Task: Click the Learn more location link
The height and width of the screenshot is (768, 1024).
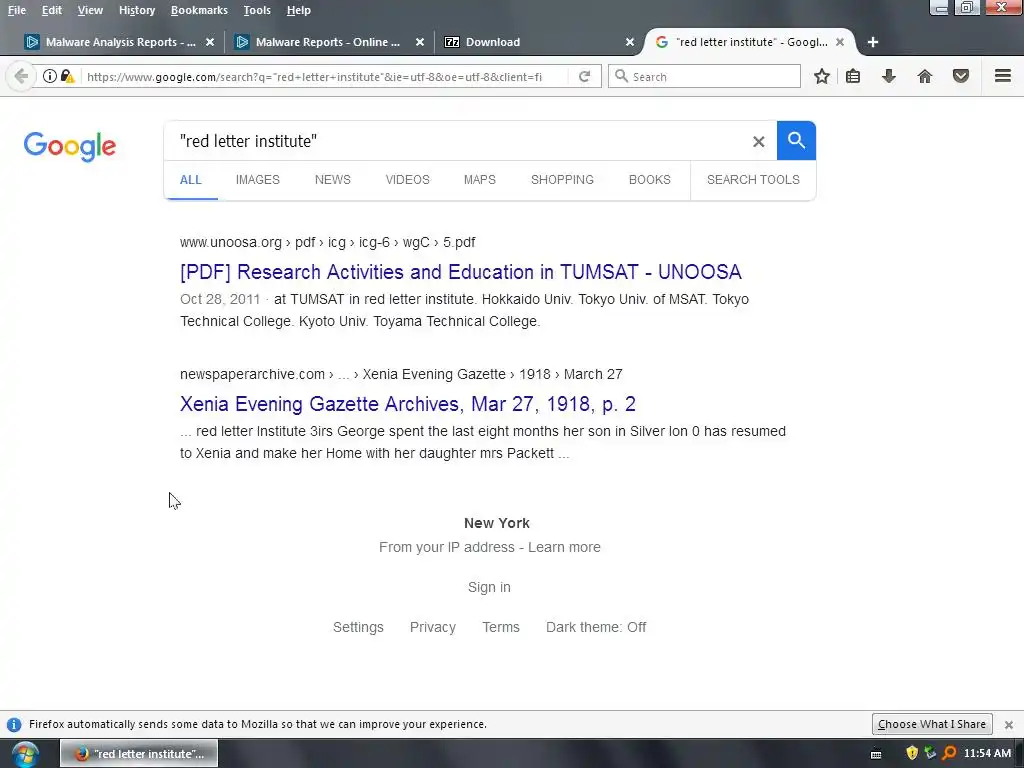Action: (564, 547)
